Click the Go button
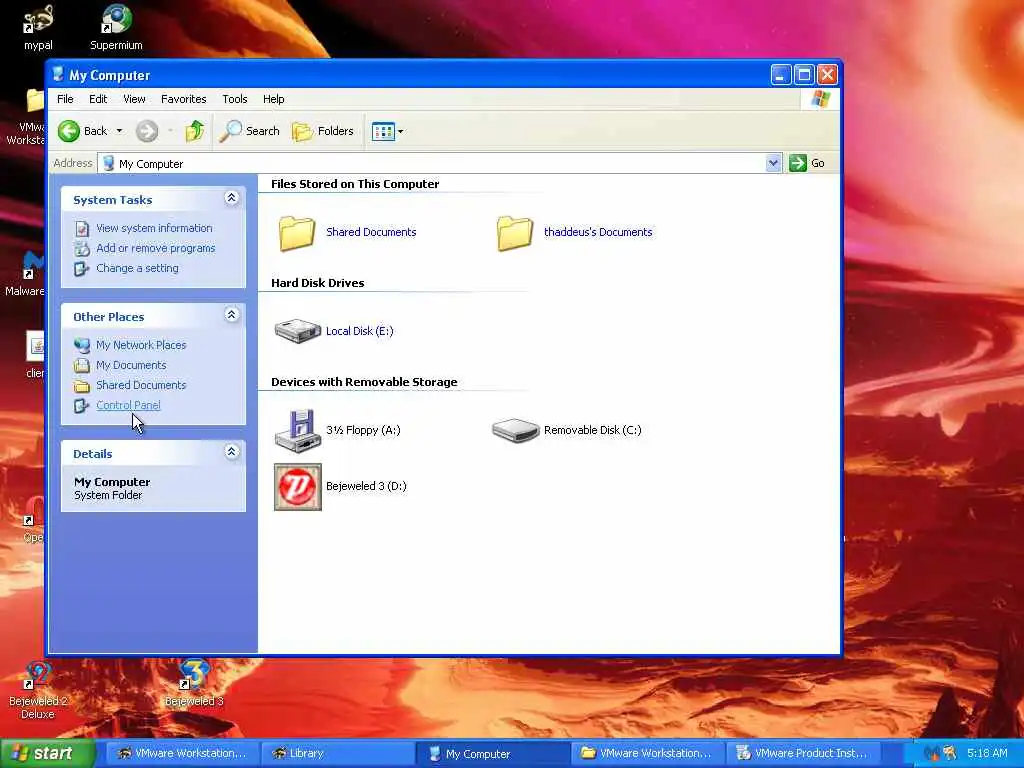 tap(807, 163)
